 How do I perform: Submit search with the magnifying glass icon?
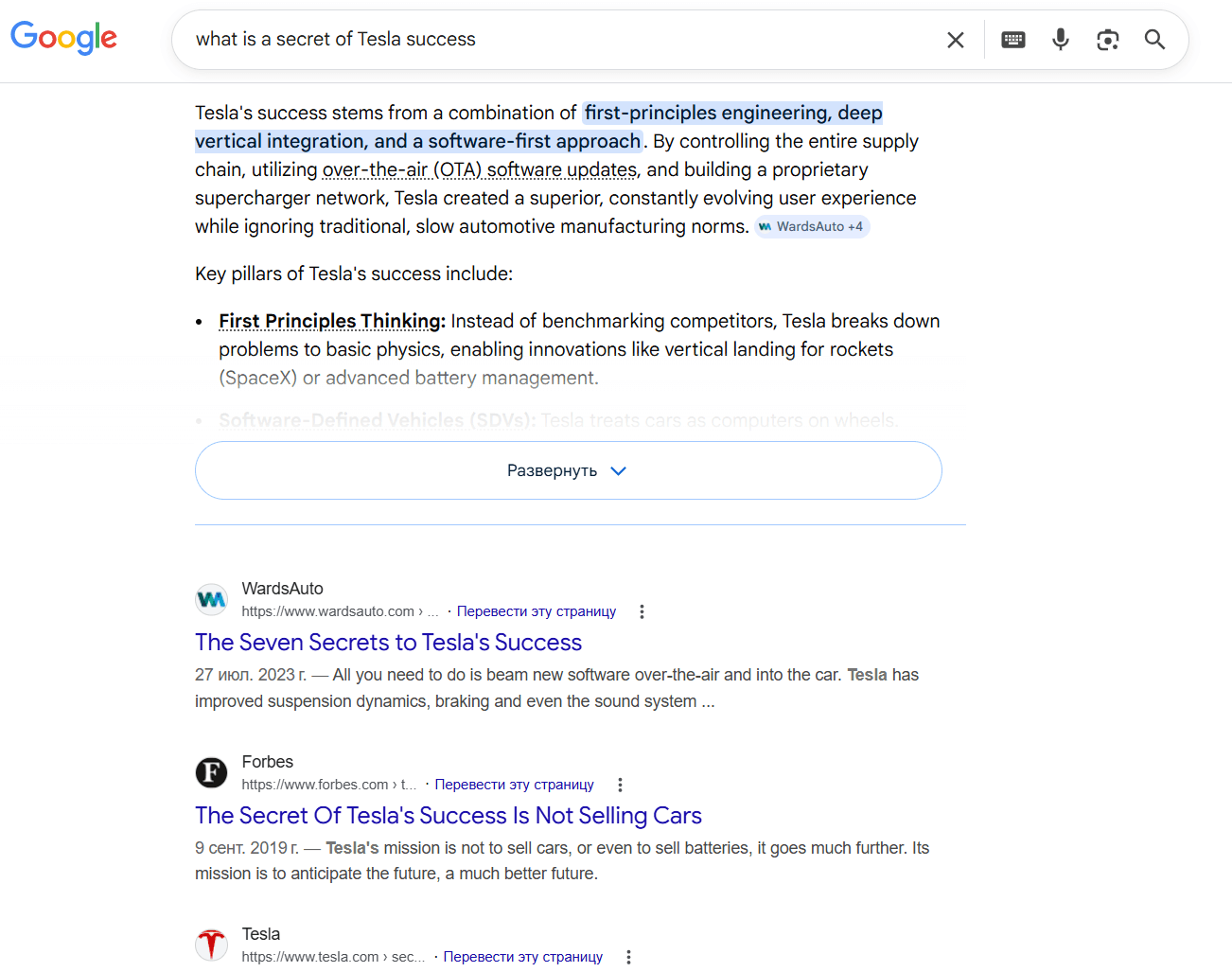coord(1154,40)
